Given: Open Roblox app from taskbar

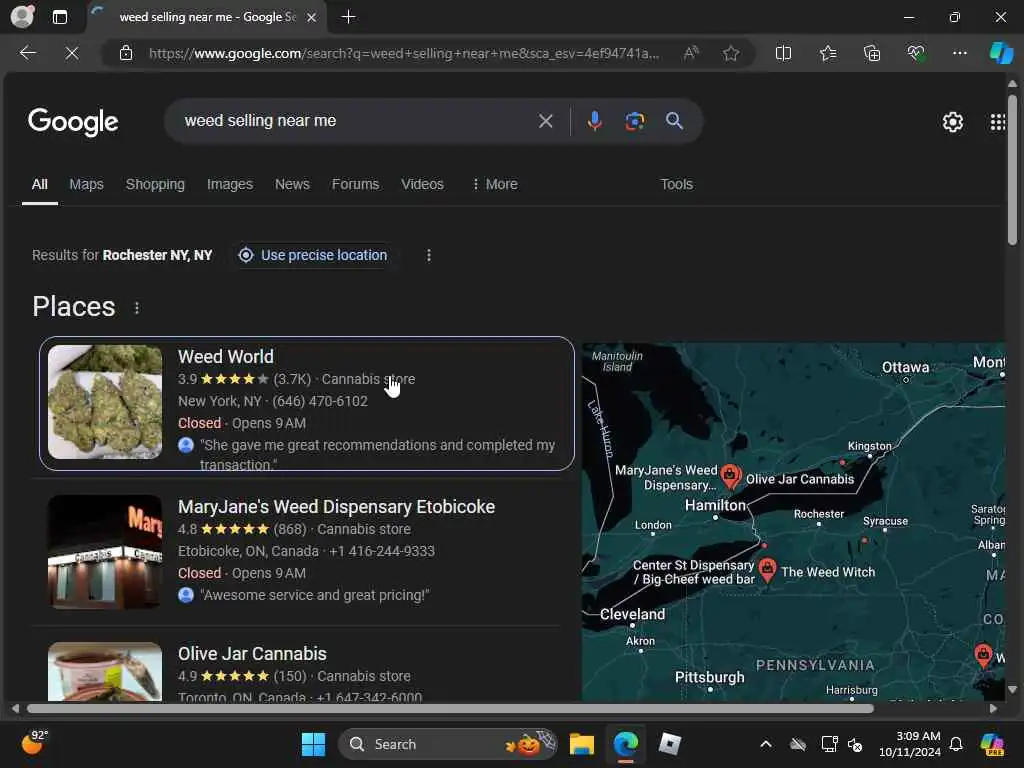Looking at the screenshot, I should (x=669, y=744).
